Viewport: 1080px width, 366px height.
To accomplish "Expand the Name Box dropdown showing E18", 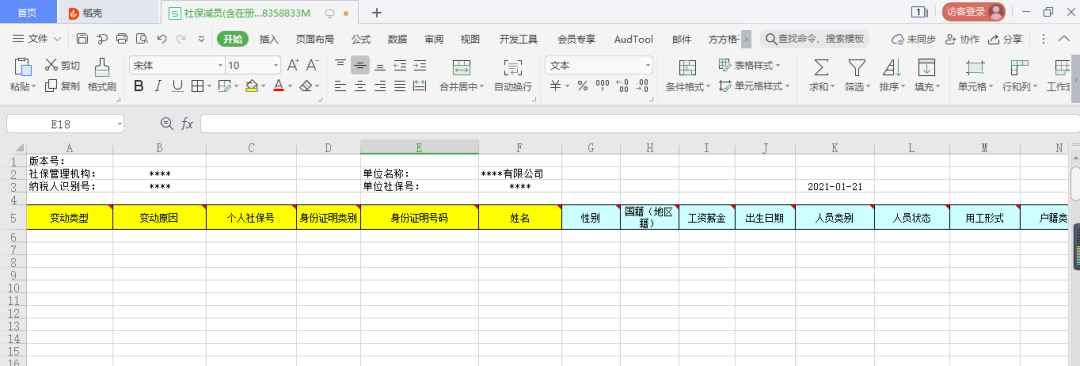I will [x=120, y=124].
